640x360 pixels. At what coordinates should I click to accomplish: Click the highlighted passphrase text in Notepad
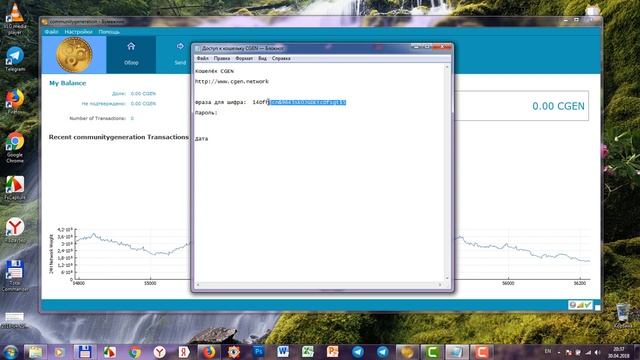point(308,102)
